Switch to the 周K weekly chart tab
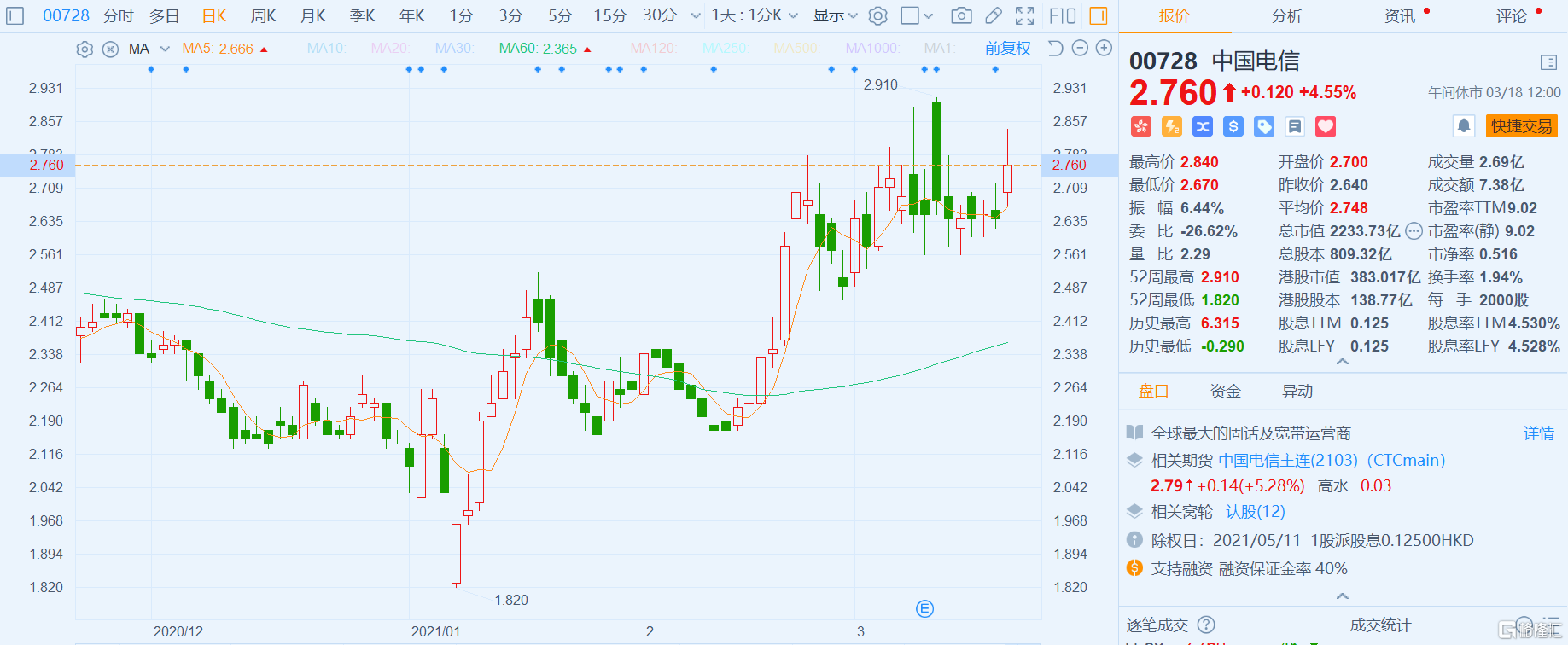Image resolution: width=1568 pixels, height=645 pixels. pos(263,15)
